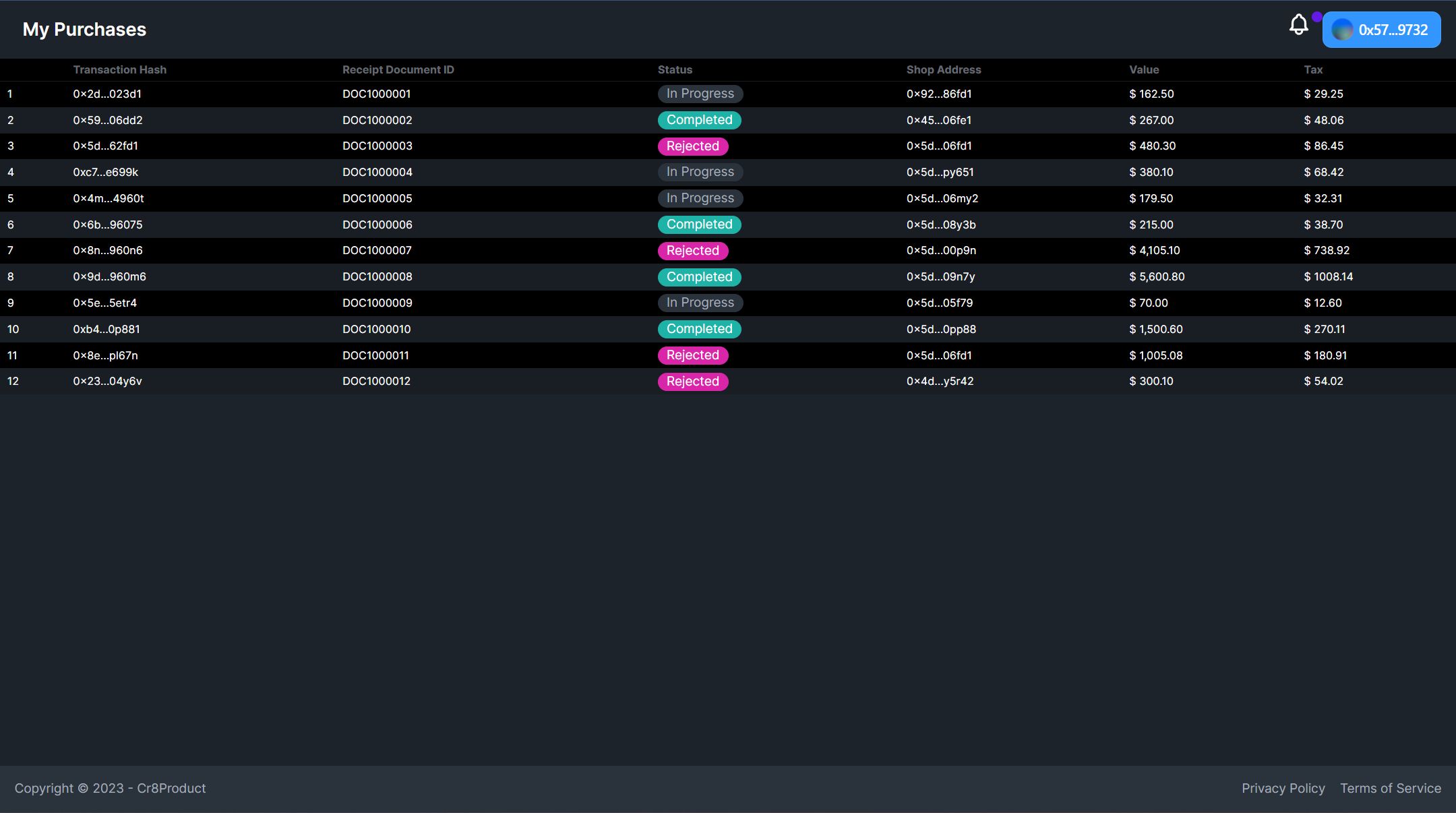Click the My Purchases page title
1456x813 pixels.
coord(84,30)
